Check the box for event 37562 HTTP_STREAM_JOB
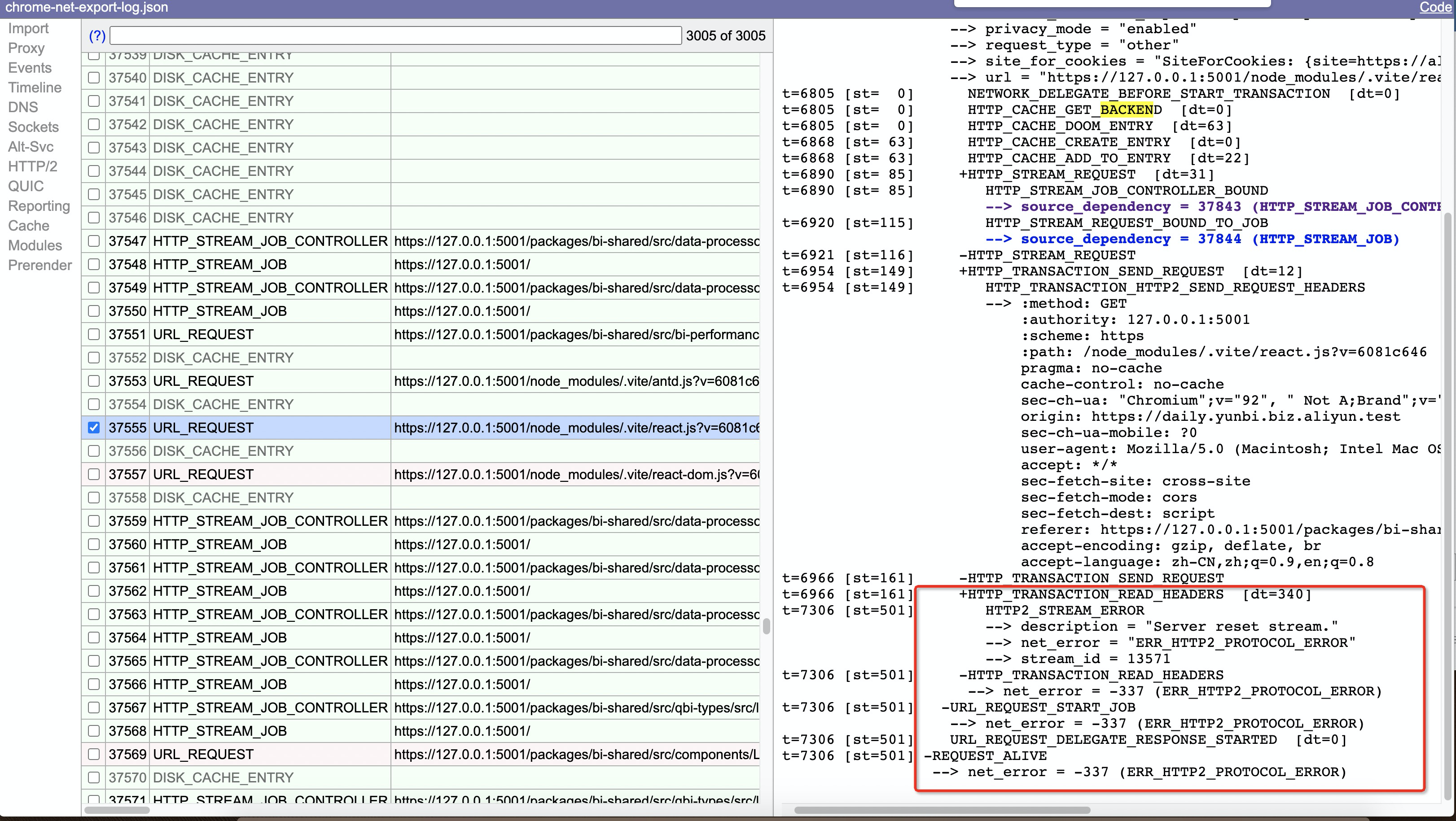This screenshot has height=821, width=1456. tap(94, 591)
